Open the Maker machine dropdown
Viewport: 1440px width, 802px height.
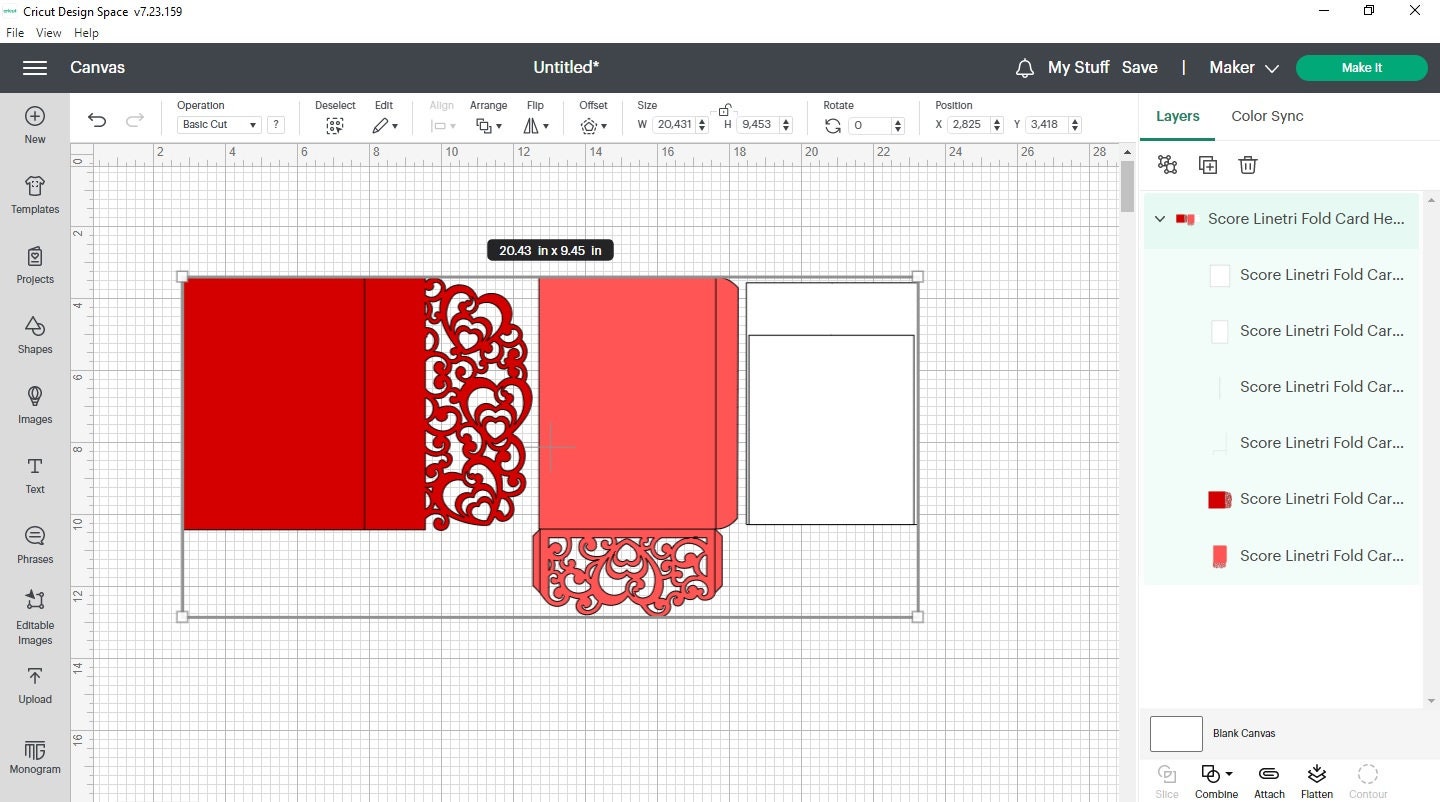(1242, 67)
